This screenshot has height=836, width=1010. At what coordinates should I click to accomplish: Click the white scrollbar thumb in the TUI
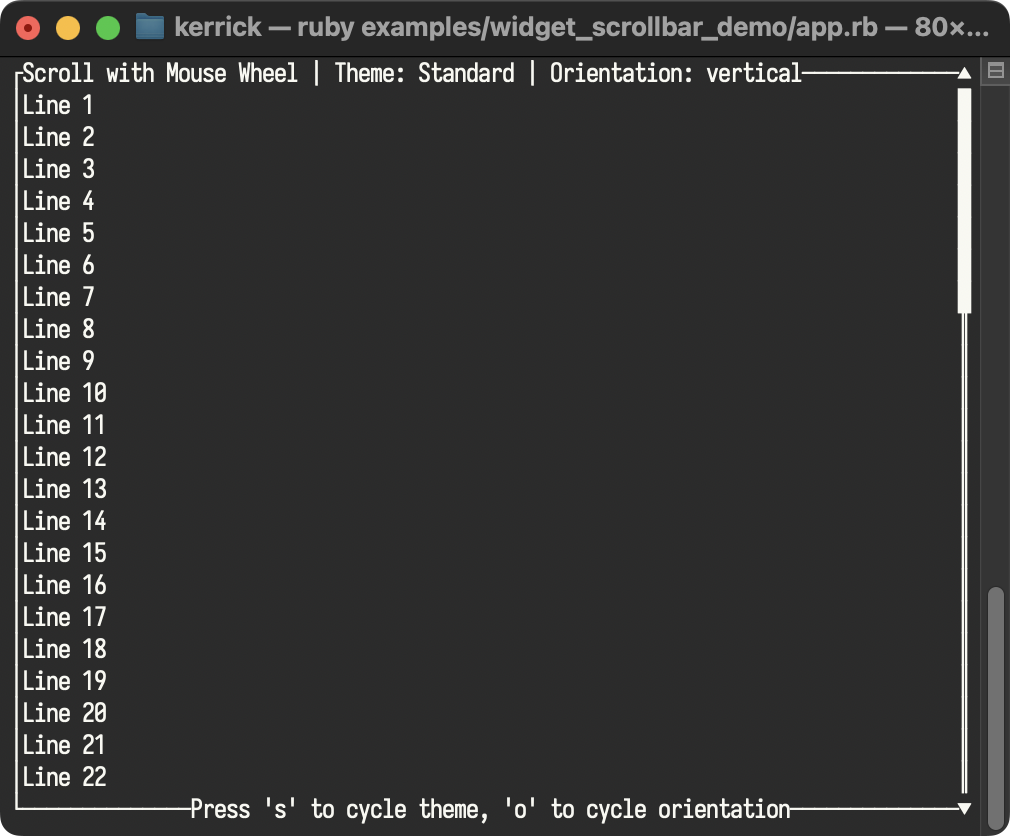pos(964,201)
